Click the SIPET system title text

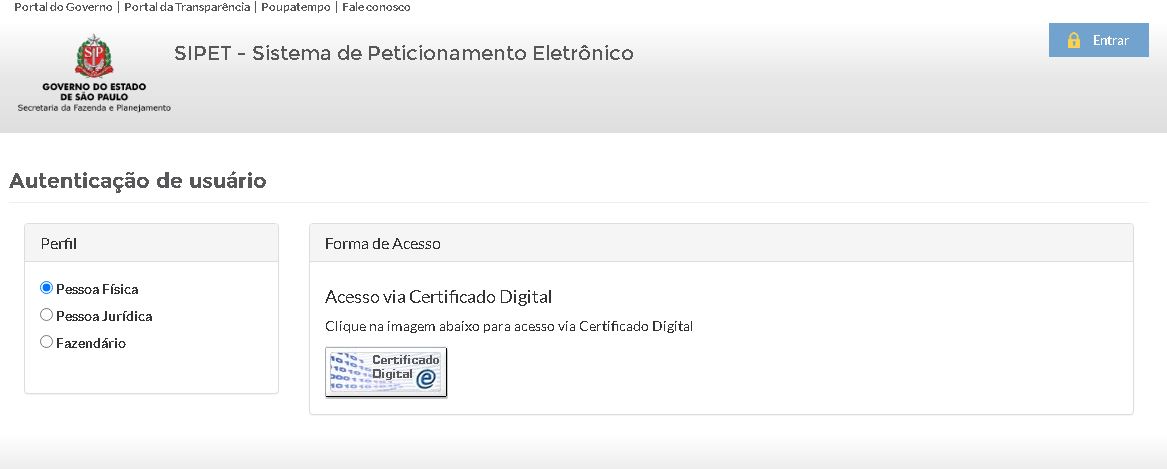[403, 54]
